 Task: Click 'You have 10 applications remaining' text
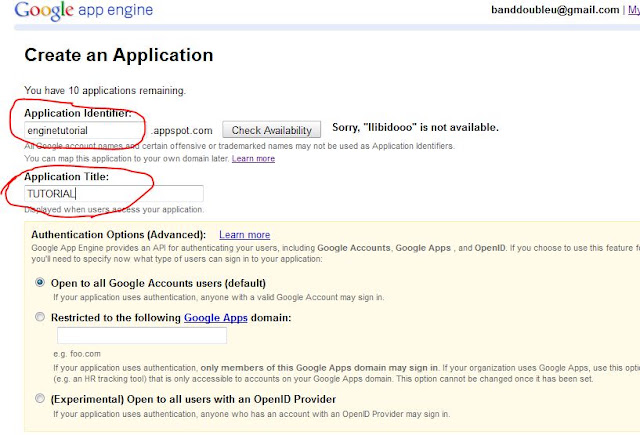pos(105,90)
